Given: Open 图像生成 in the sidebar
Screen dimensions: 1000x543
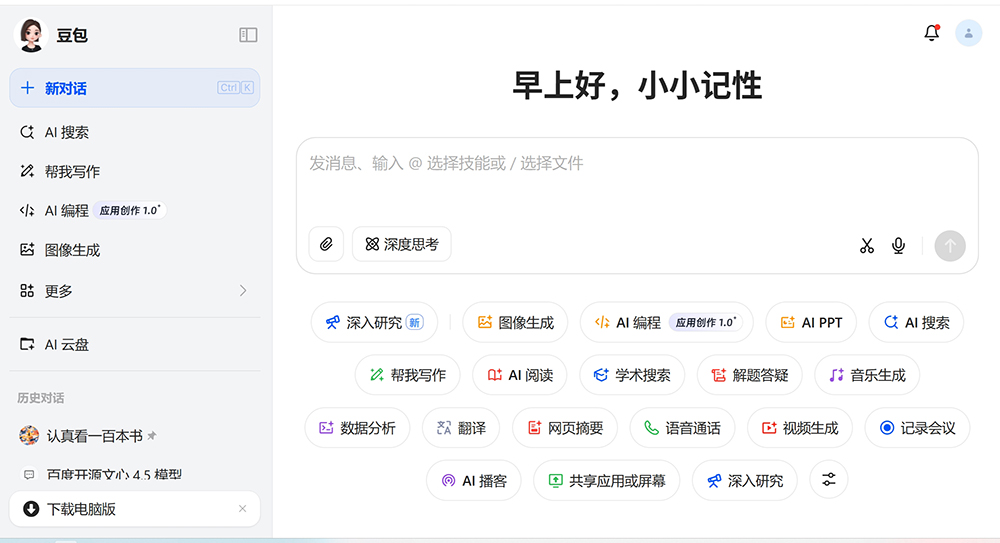Looking at the screenshot, I should point(135,250).
